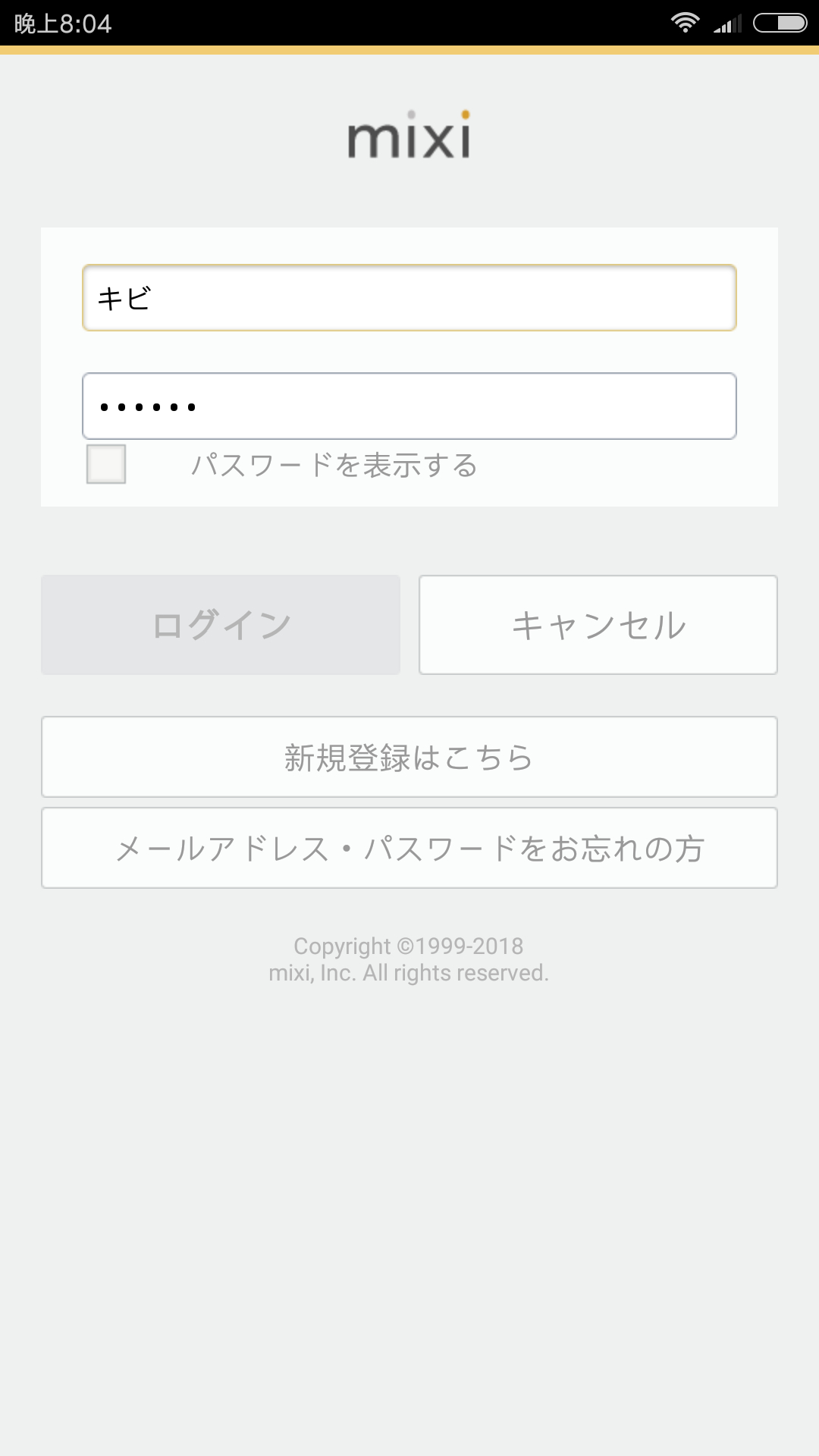The height and width of the screenshot is (1456, 819).
Task: Tap the battery indicator icon
Action: pos(780,24)
